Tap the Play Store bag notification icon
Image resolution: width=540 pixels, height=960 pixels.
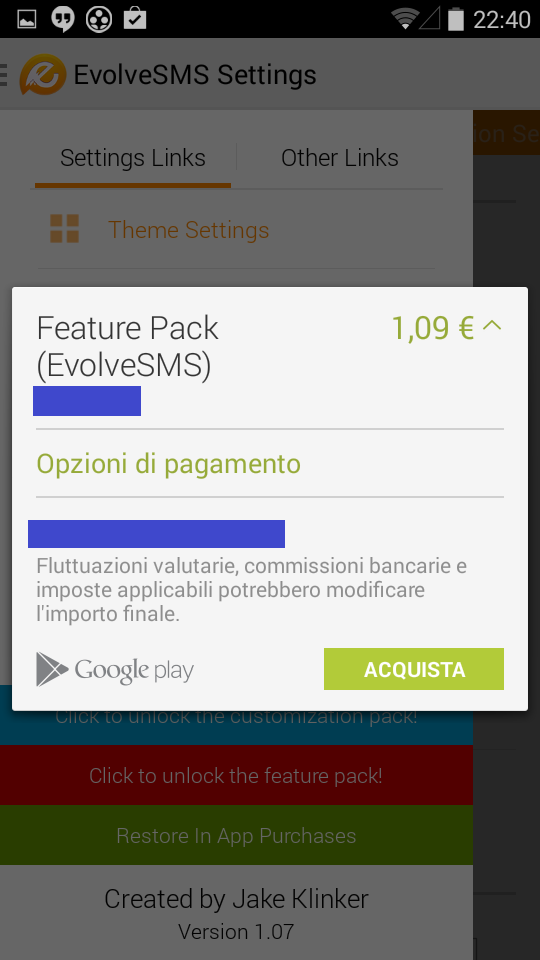point(135,18)
